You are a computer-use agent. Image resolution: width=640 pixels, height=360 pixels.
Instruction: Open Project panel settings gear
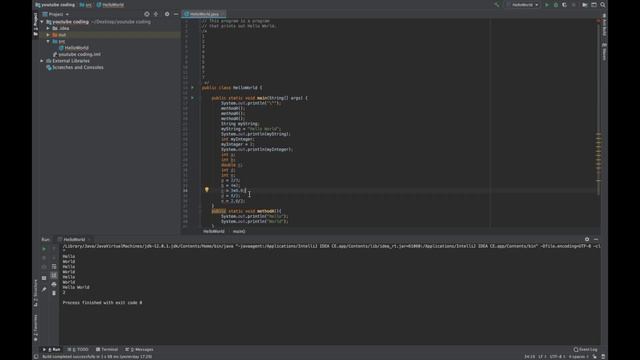(167, 14)
